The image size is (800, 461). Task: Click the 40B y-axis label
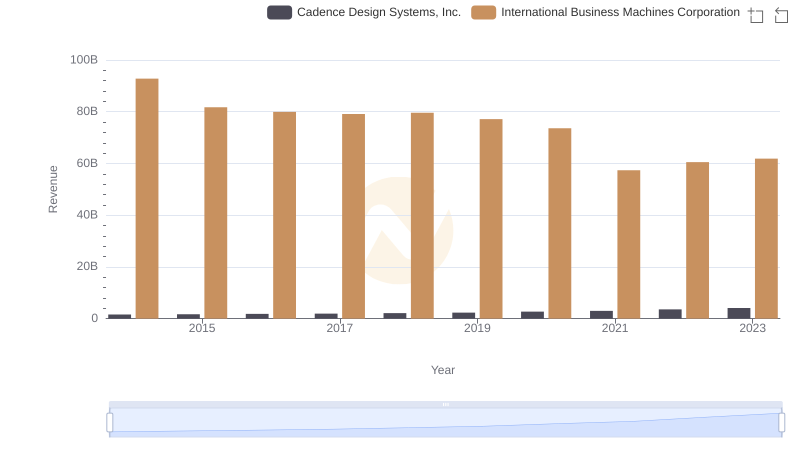click(87, 215)
